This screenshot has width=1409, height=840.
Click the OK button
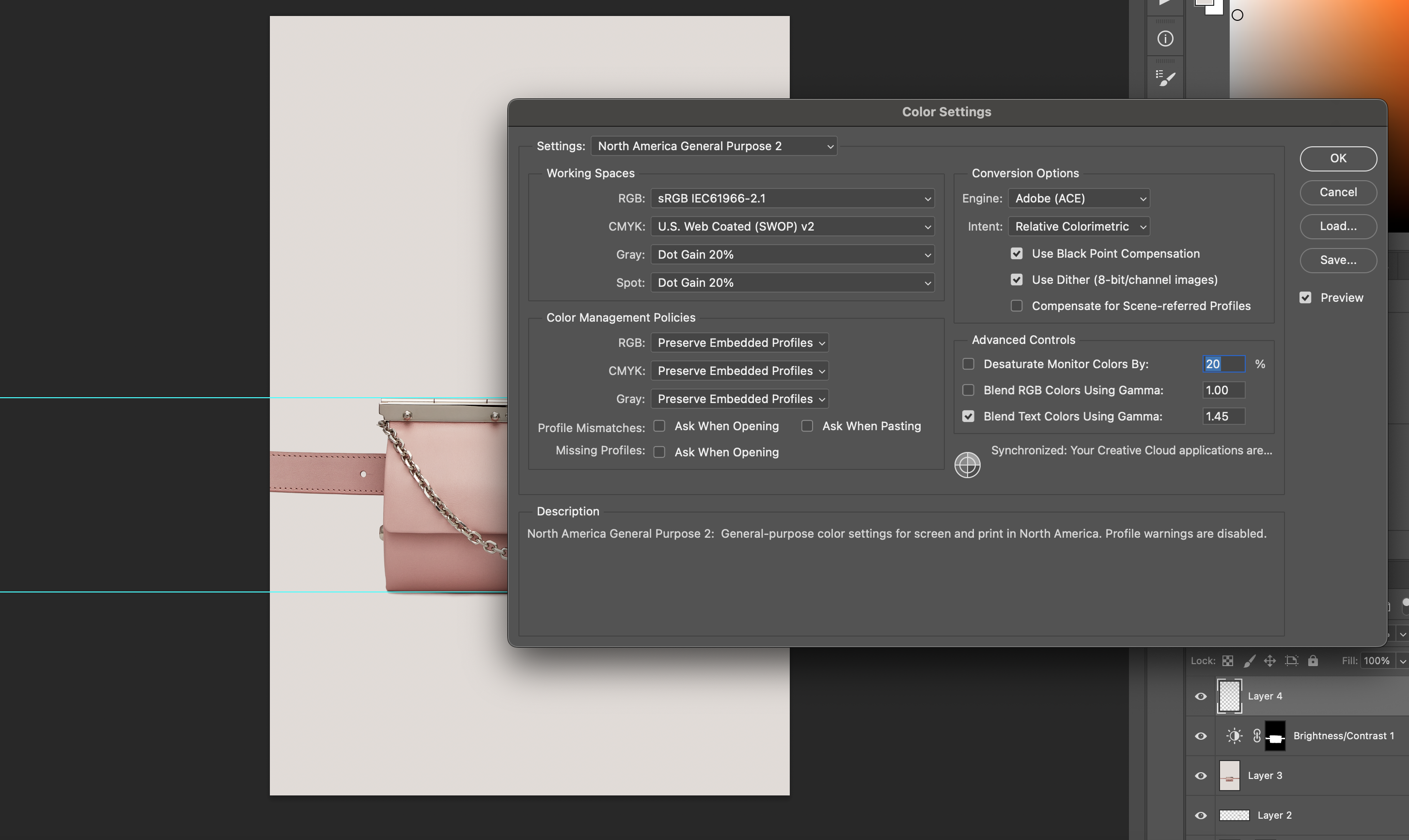click(x=1338, y=158)
